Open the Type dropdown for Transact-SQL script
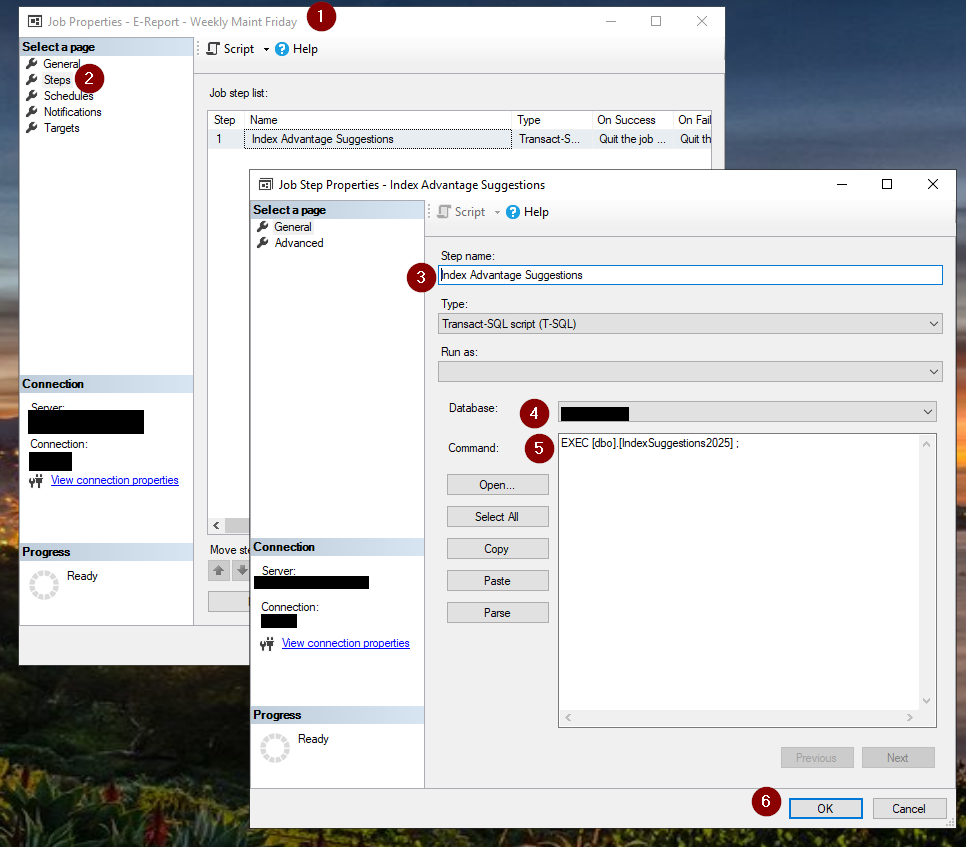This screenshot has width=966, height=847. 933,324
